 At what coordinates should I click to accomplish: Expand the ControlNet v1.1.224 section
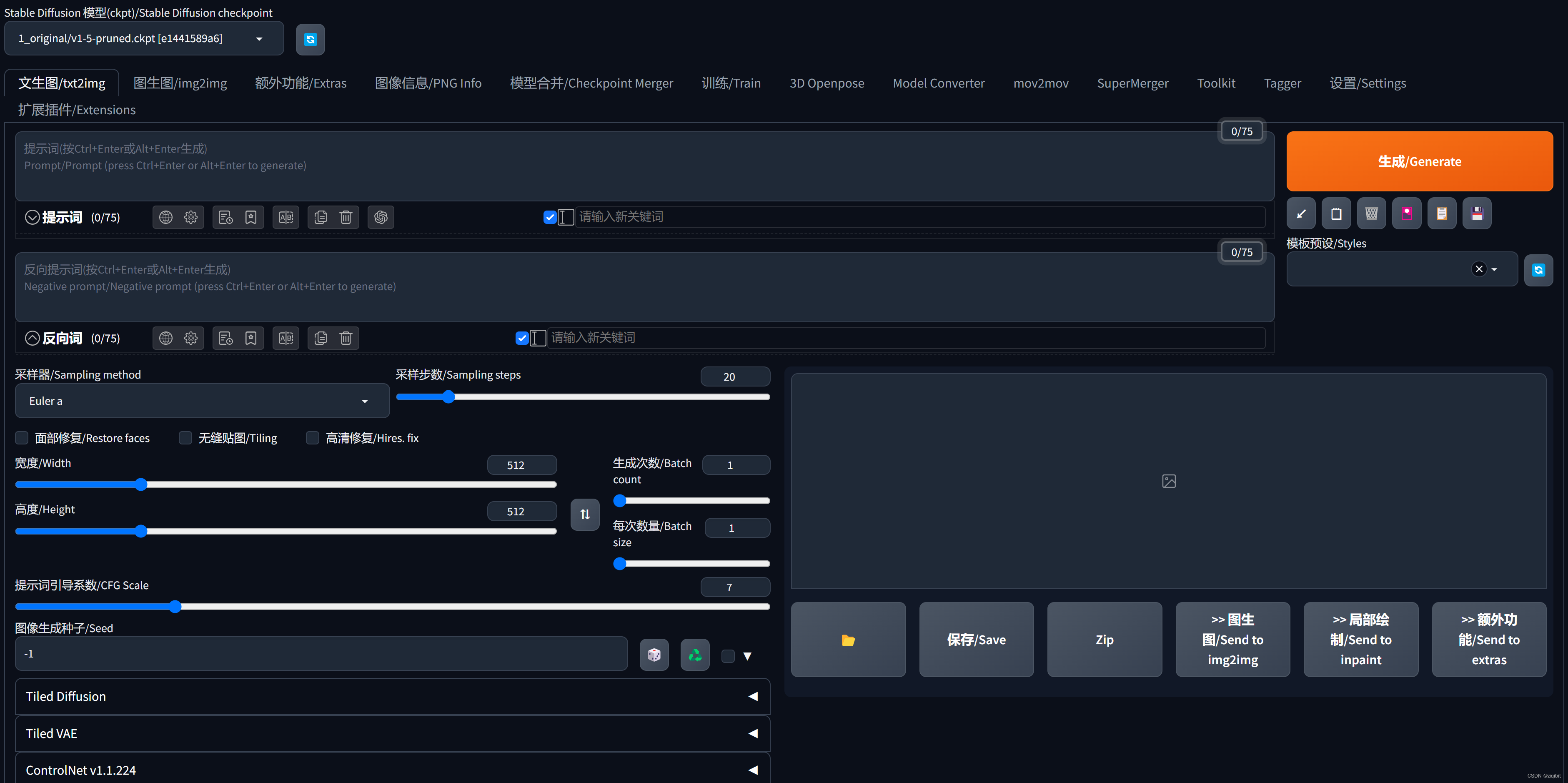393,770
